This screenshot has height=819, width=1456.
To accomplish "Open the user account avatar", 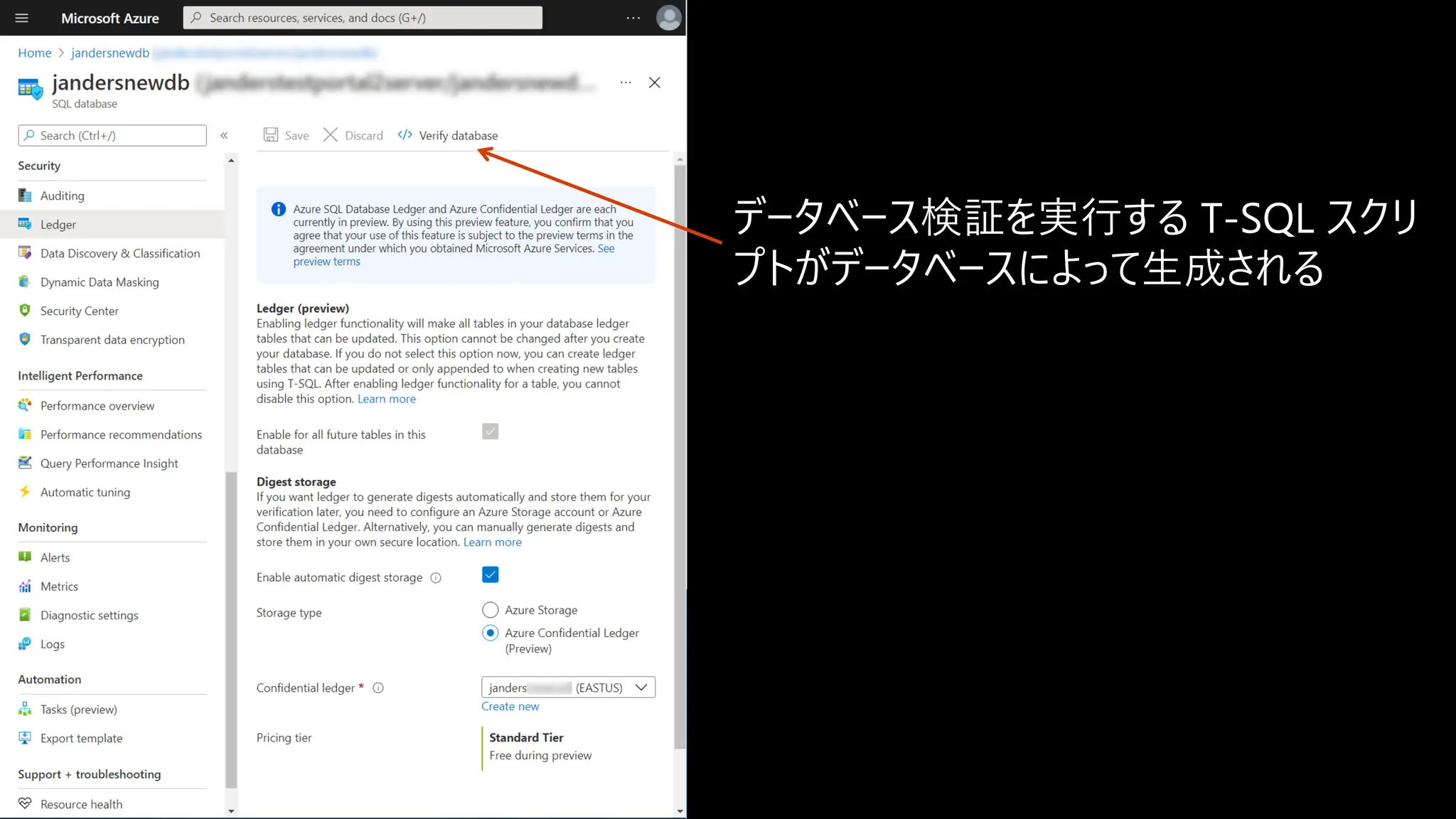I will pos(668,18).
